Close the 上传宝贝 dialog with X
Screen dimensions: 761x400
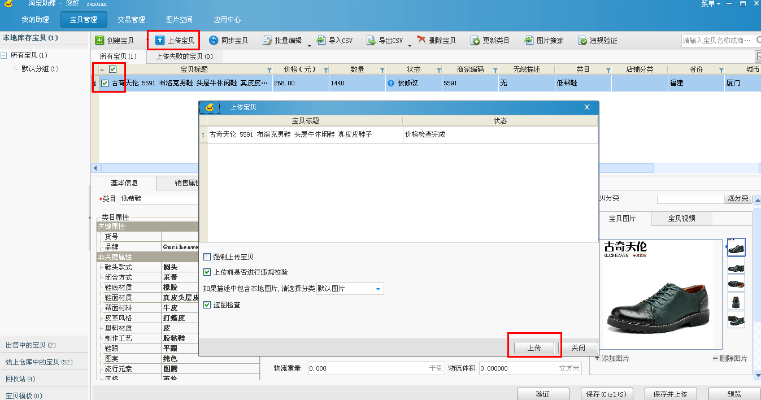click(587, 107)
